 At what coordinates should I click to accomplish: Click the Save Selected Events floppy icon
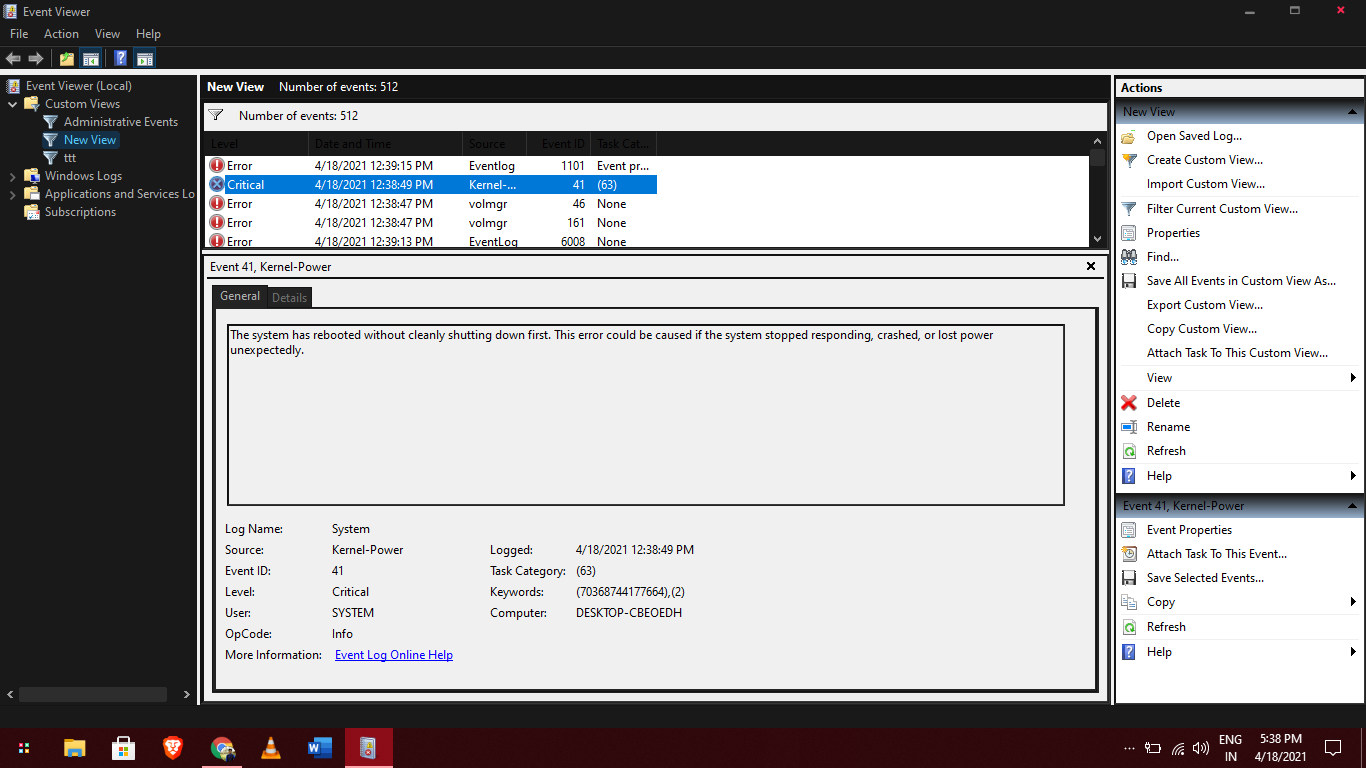click(x=1129, y=578)
